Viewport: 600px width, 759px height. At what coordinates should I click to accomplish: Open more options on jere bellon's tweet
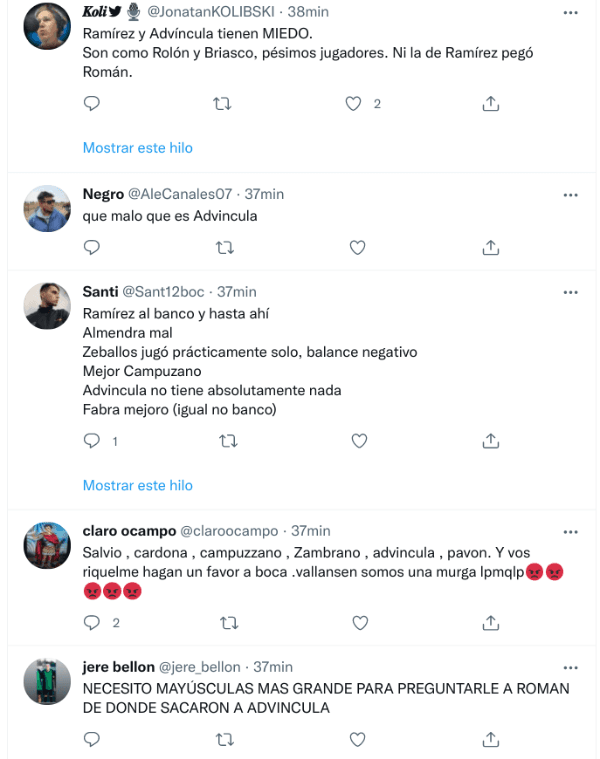(x=570, y=667)
